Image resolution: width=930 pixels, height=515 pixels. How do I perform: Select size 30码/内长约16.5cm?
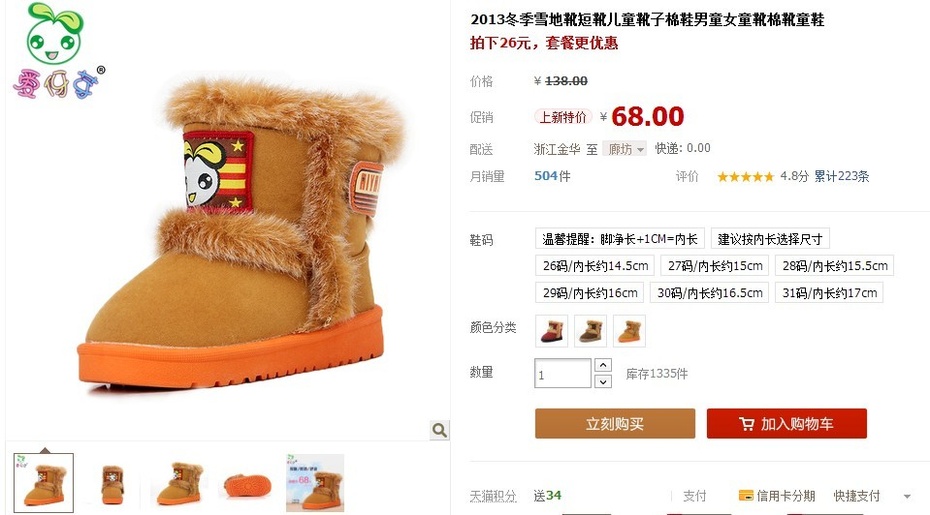[x=709, y=293]
